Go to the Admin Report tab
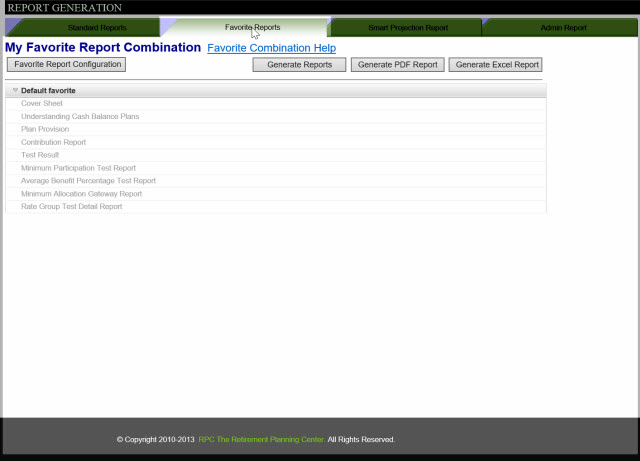 pyautogui.click(x=561, y=27)
